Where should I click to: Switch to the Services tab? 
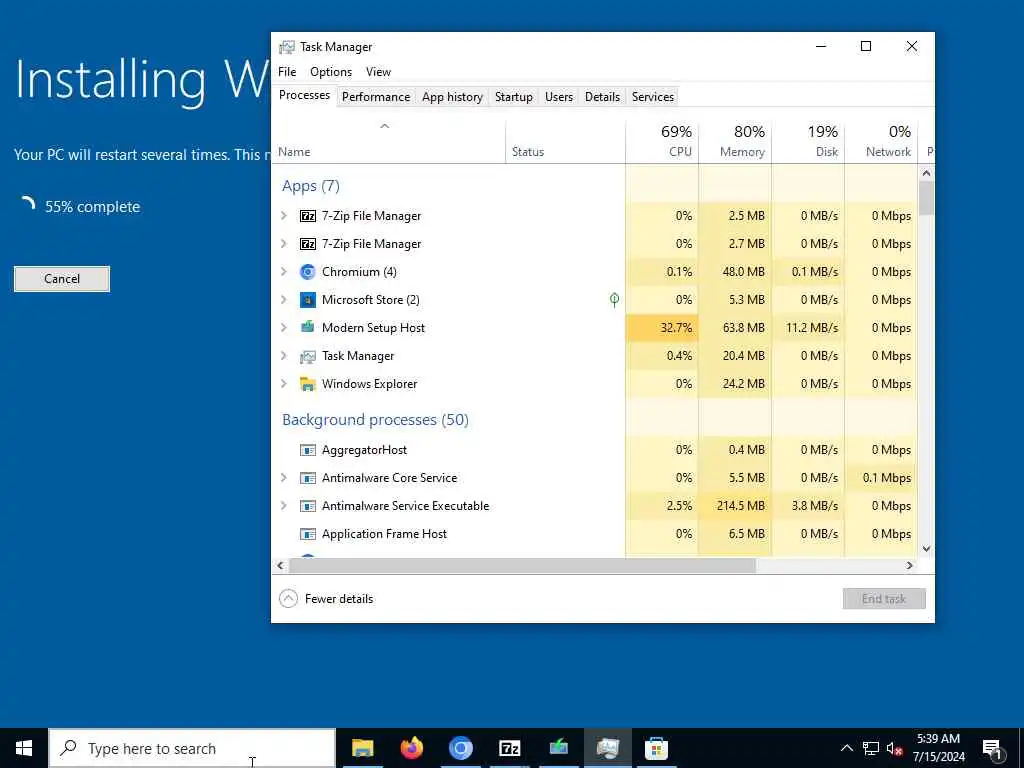point(652,97)
